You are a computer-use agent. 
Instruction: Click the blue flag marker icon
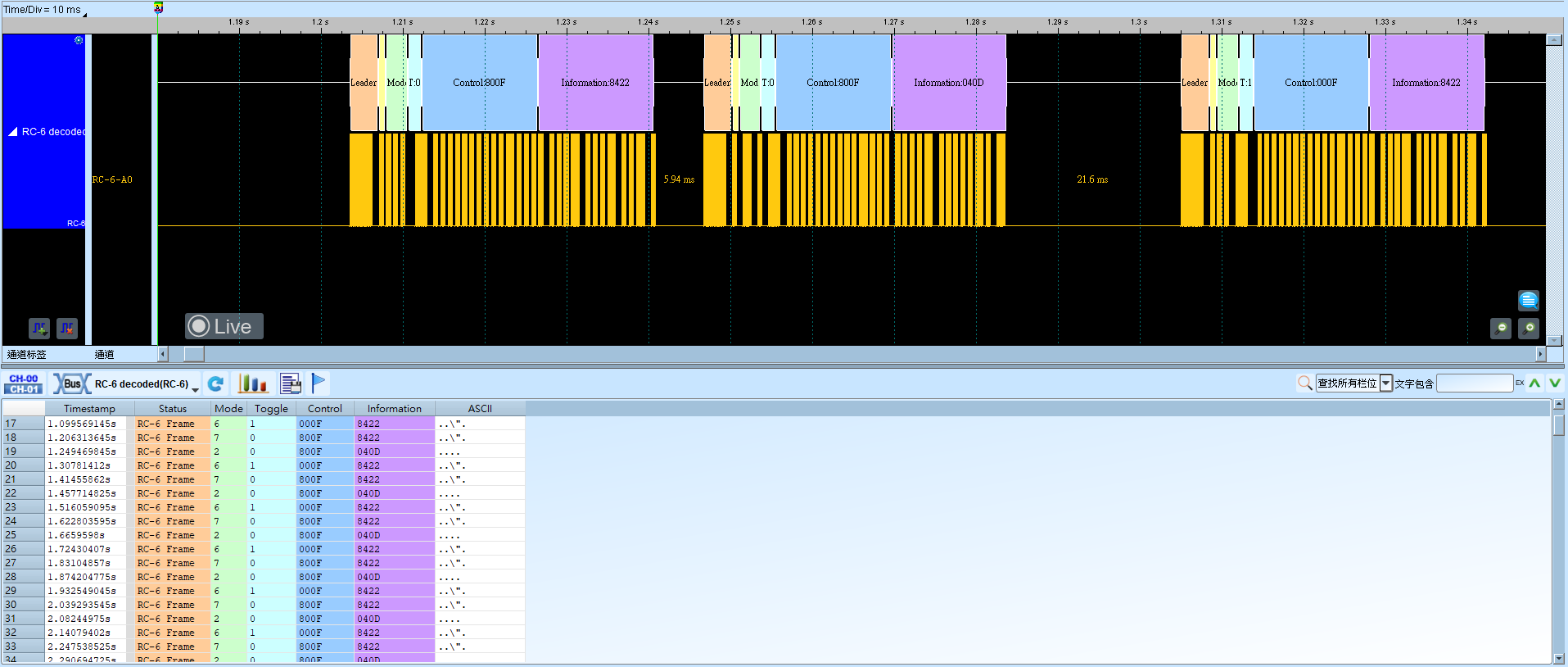coord(319,383)
